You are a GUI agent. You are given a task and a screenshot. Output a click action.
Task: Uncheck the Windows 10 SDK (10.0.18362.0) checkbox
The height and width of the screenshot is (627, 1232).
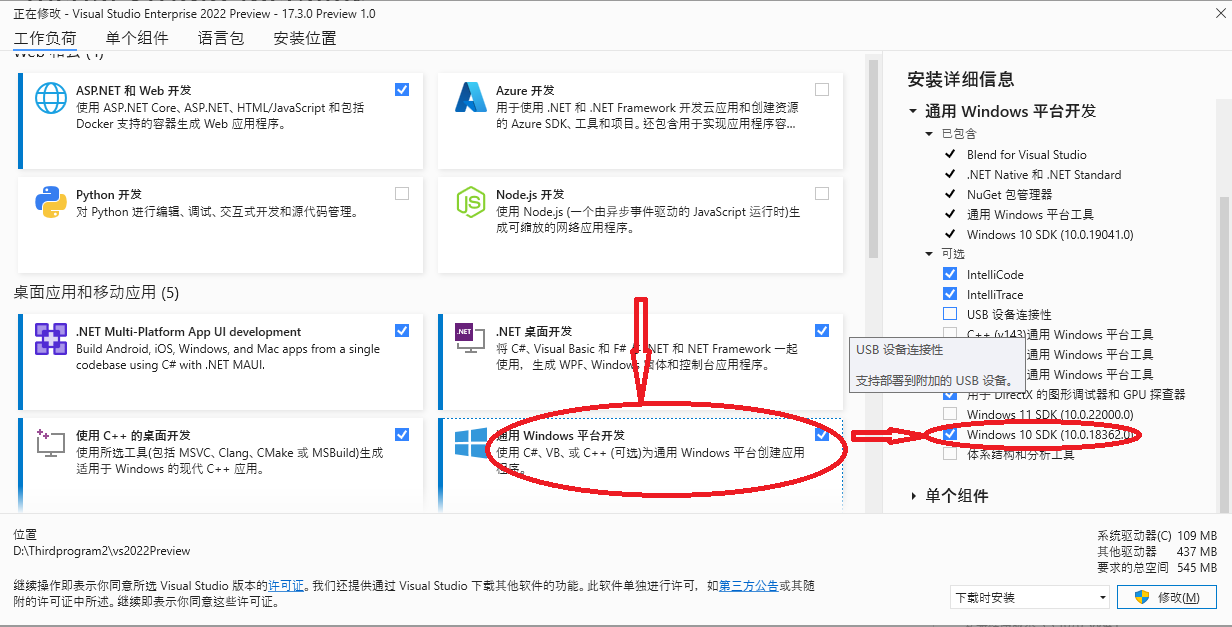950,434
